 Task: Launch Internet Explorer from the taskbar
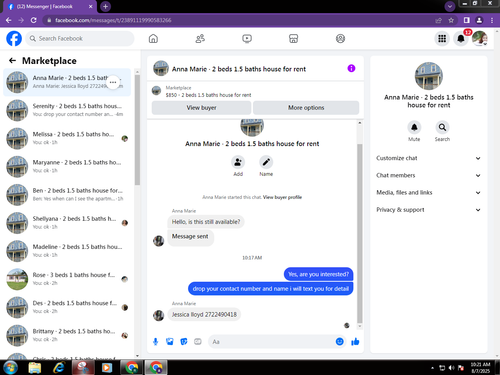tap(59, 368)
